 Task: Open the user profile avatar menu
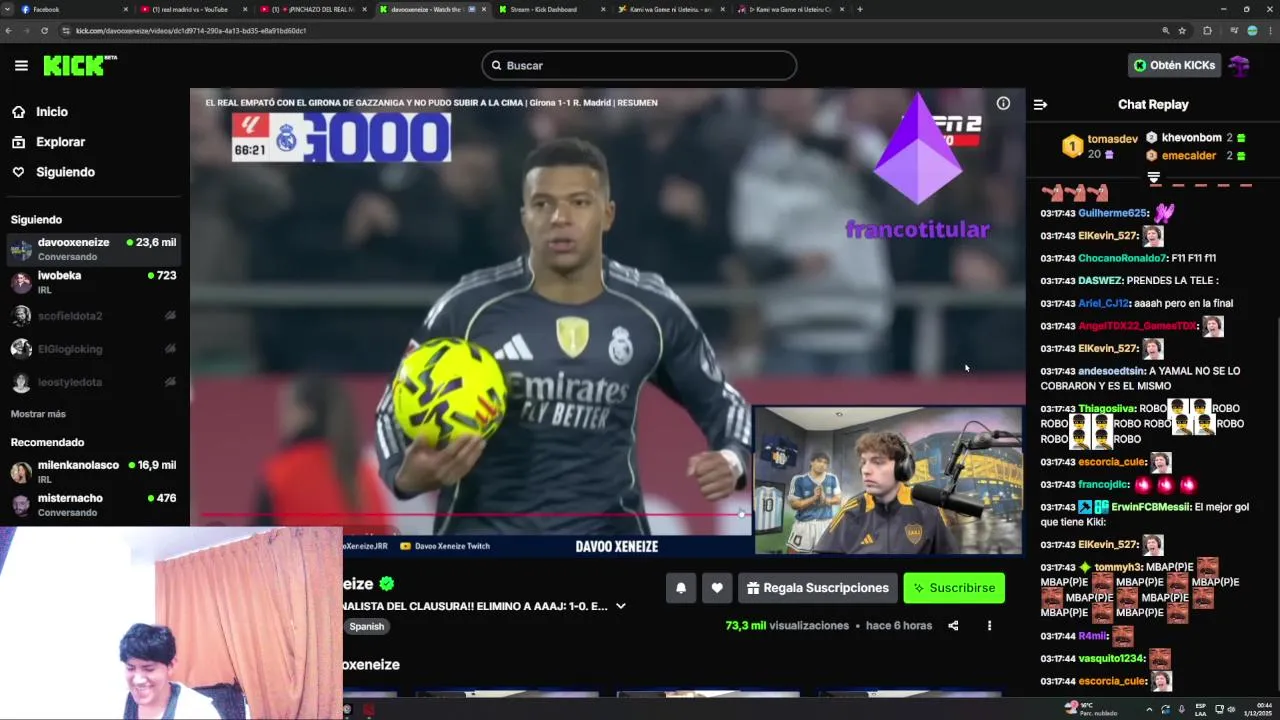(1240, 65)
